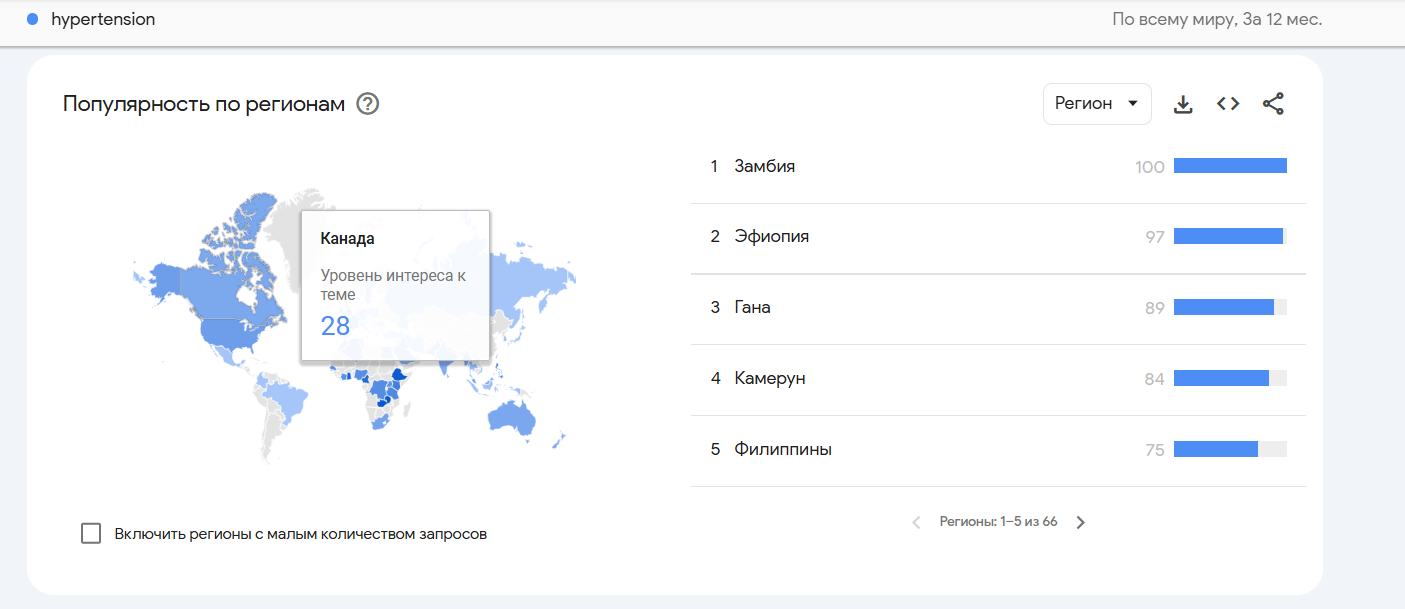This screenshot has height=609, width=1405.
Task: Click the Philippines interest bar showing 75
Action: [x=1215, y=450]
